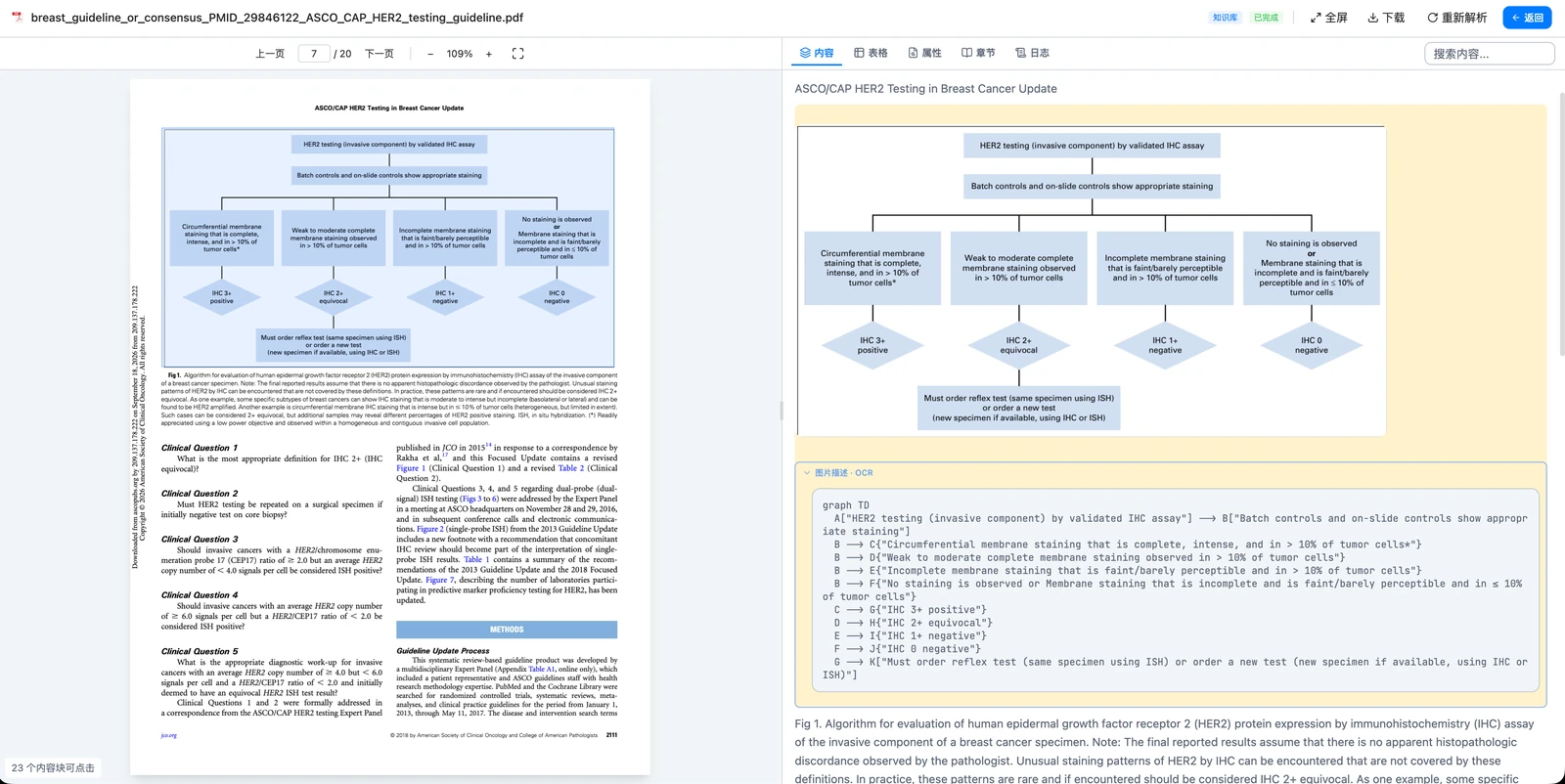Go to previous page via 上一页
Screen dimensions: 1565x784
tap(270, 54)
